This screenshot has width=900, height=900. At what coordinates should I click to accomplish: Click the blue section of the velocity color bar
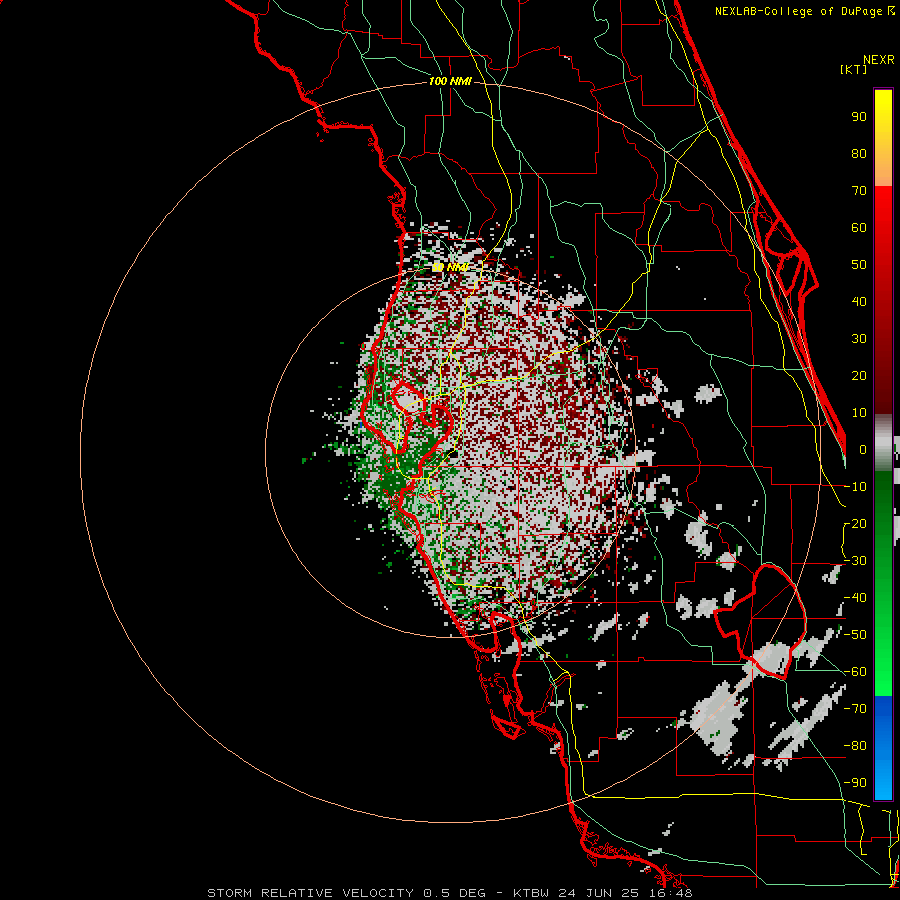[883, 747]
